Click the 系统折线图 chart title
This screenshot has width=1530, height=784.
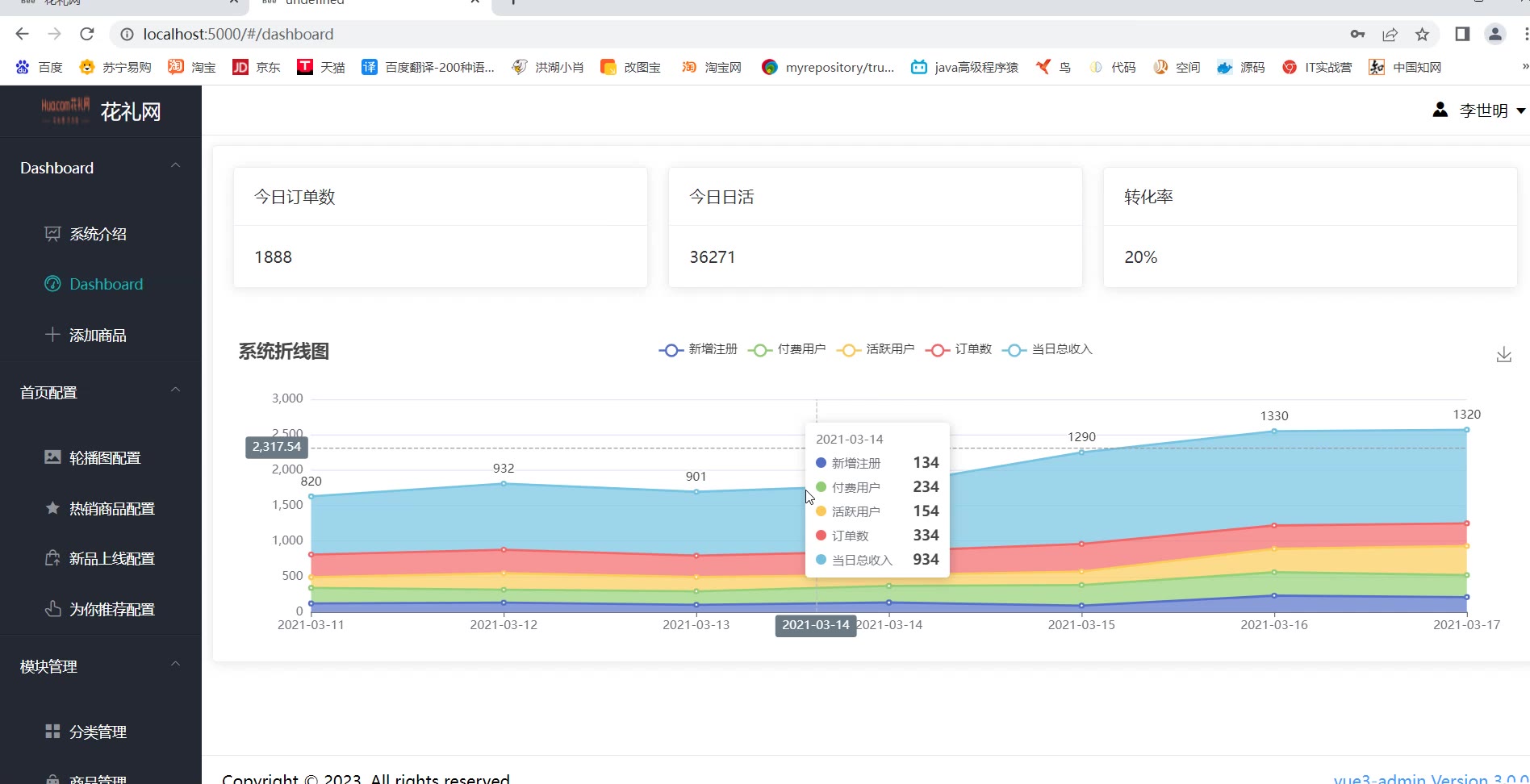[x=283, y=352]
